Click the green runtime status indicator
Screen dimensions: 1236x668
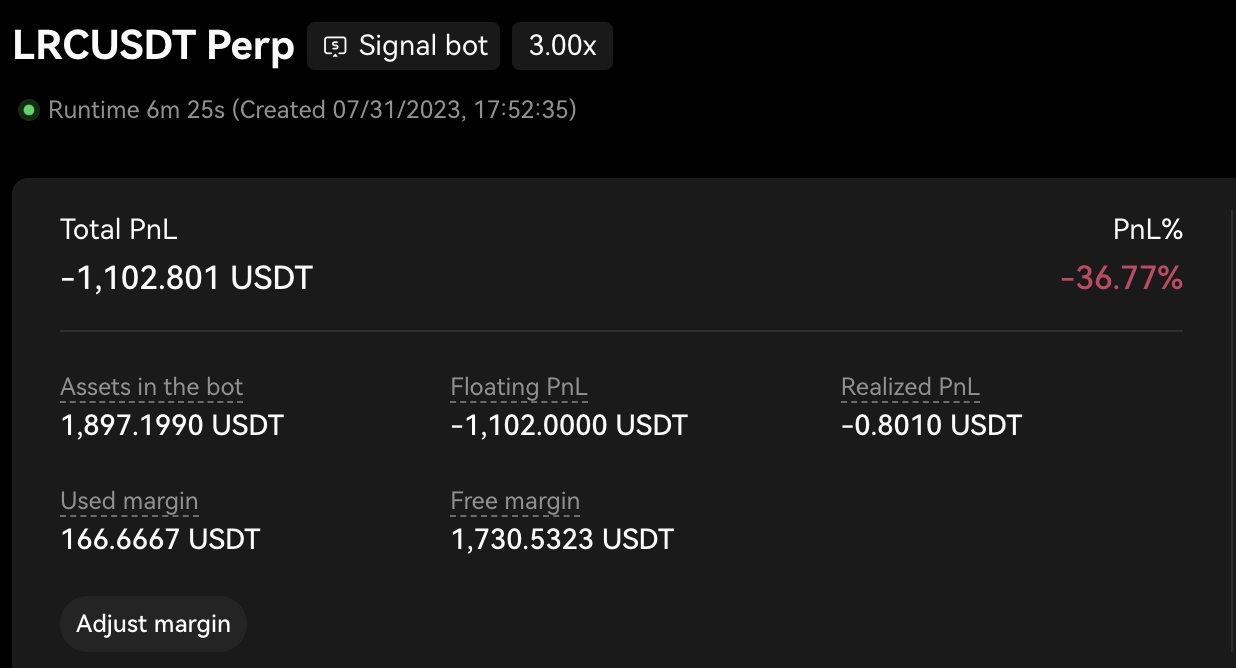[28, 110]
